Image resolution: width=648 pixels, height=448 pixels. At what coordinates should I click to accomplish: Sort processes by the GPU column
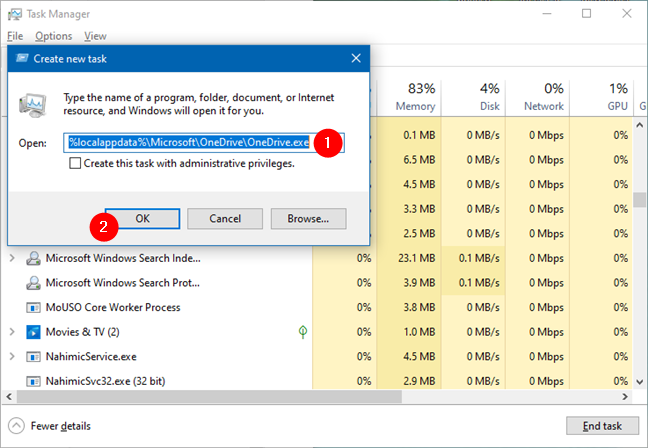pyautogui.click(x=602, y=98)
